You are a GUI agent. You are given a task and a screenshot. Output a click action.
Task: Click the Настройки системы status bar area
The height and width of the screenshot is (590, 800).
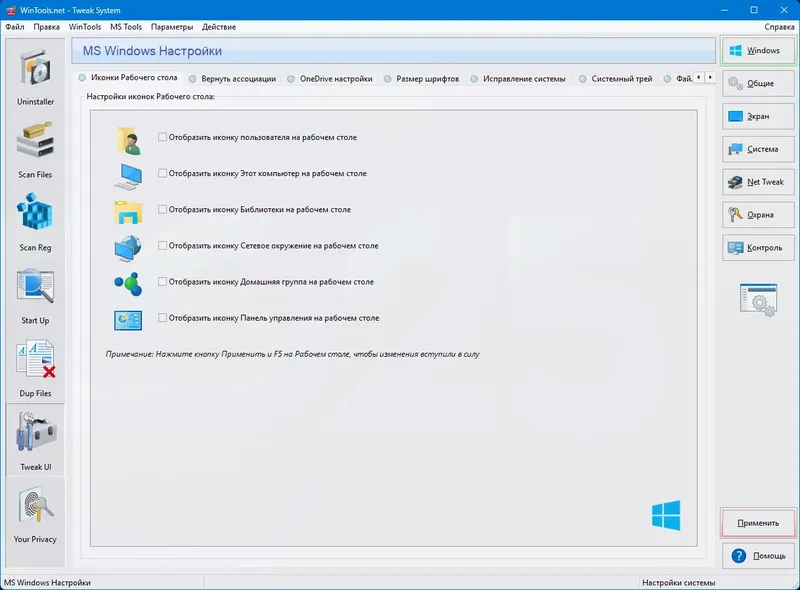[680, 580]
